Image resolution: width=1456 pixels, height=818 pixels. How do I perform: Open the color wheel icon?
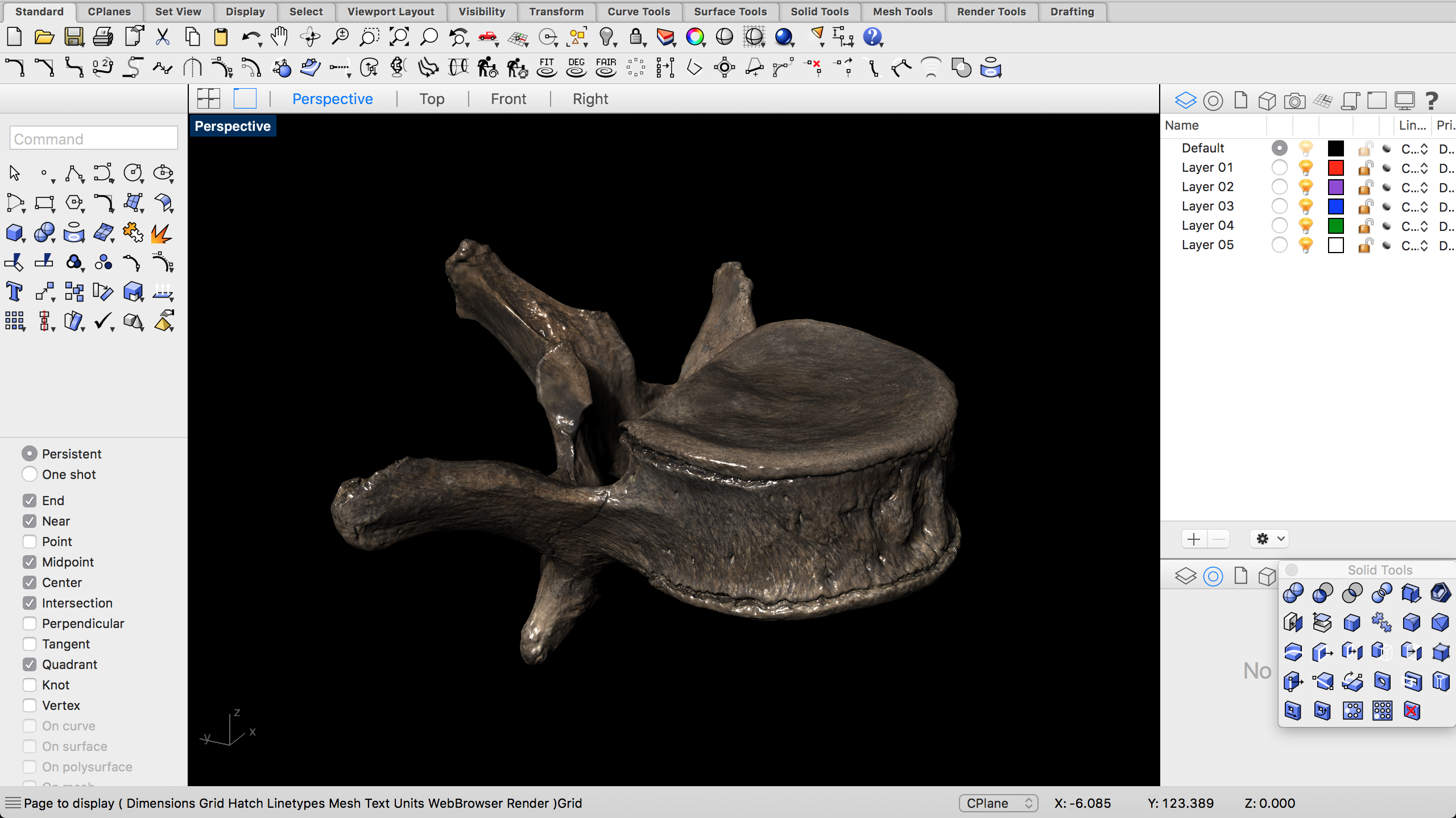point(695,38)
